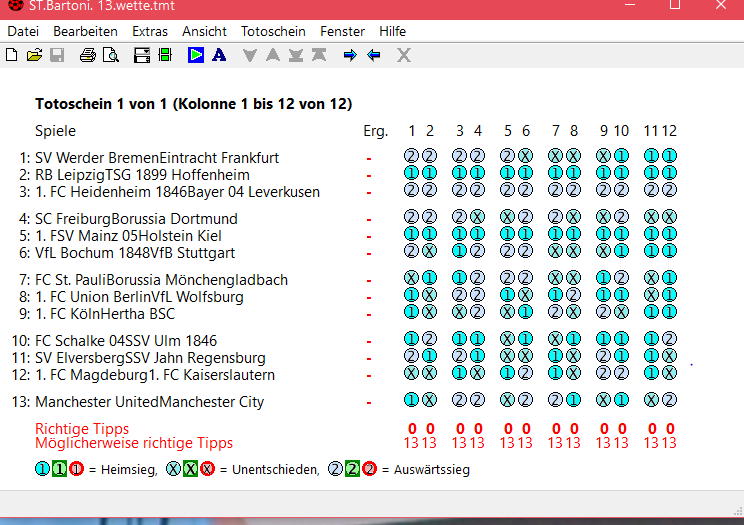This screenshot has height=525, width=744.
Task: Open the Hilfe menu
Action: tap(392, 31)
